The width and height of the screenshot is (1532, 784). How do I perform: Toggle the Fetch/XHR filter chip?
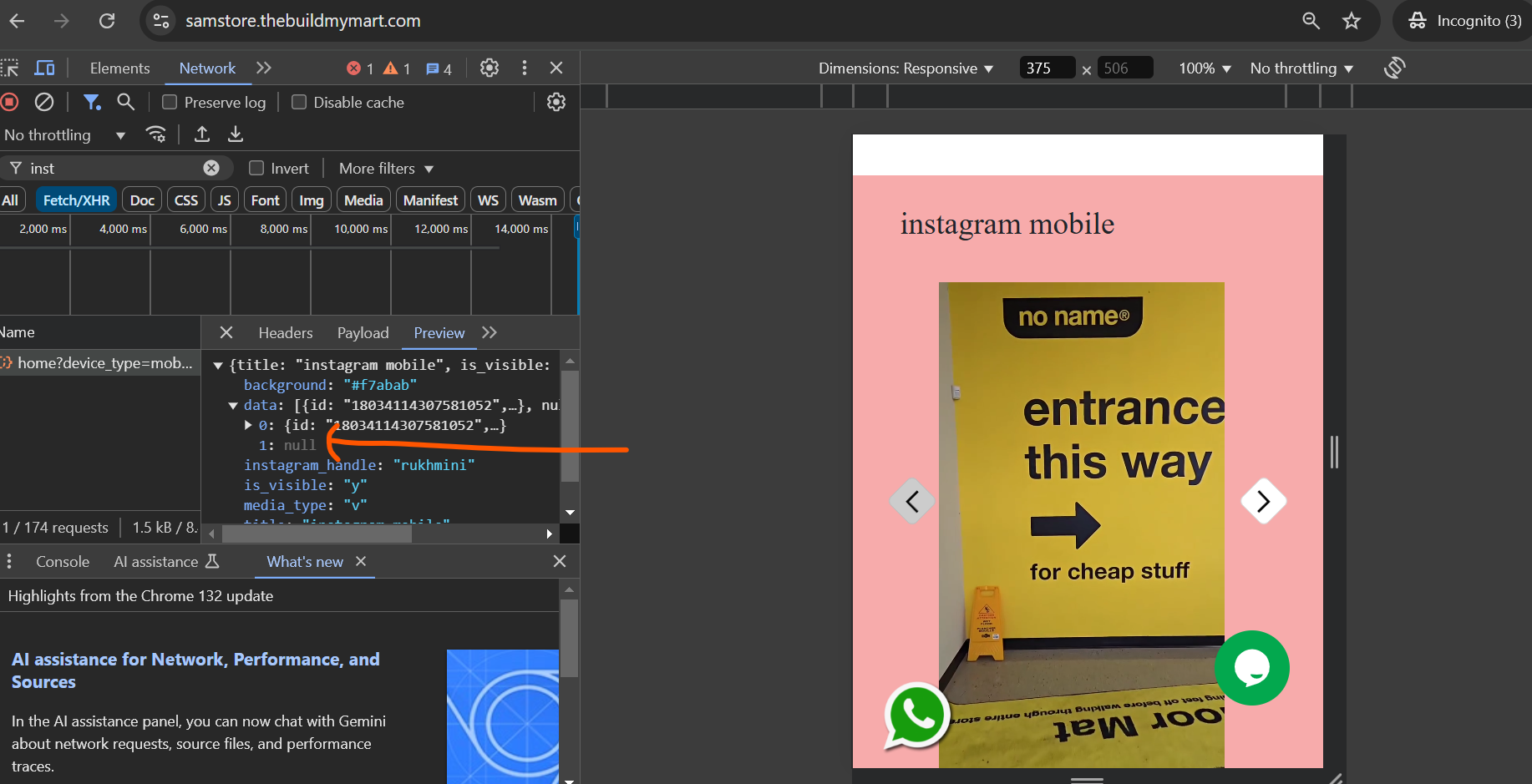76,200
